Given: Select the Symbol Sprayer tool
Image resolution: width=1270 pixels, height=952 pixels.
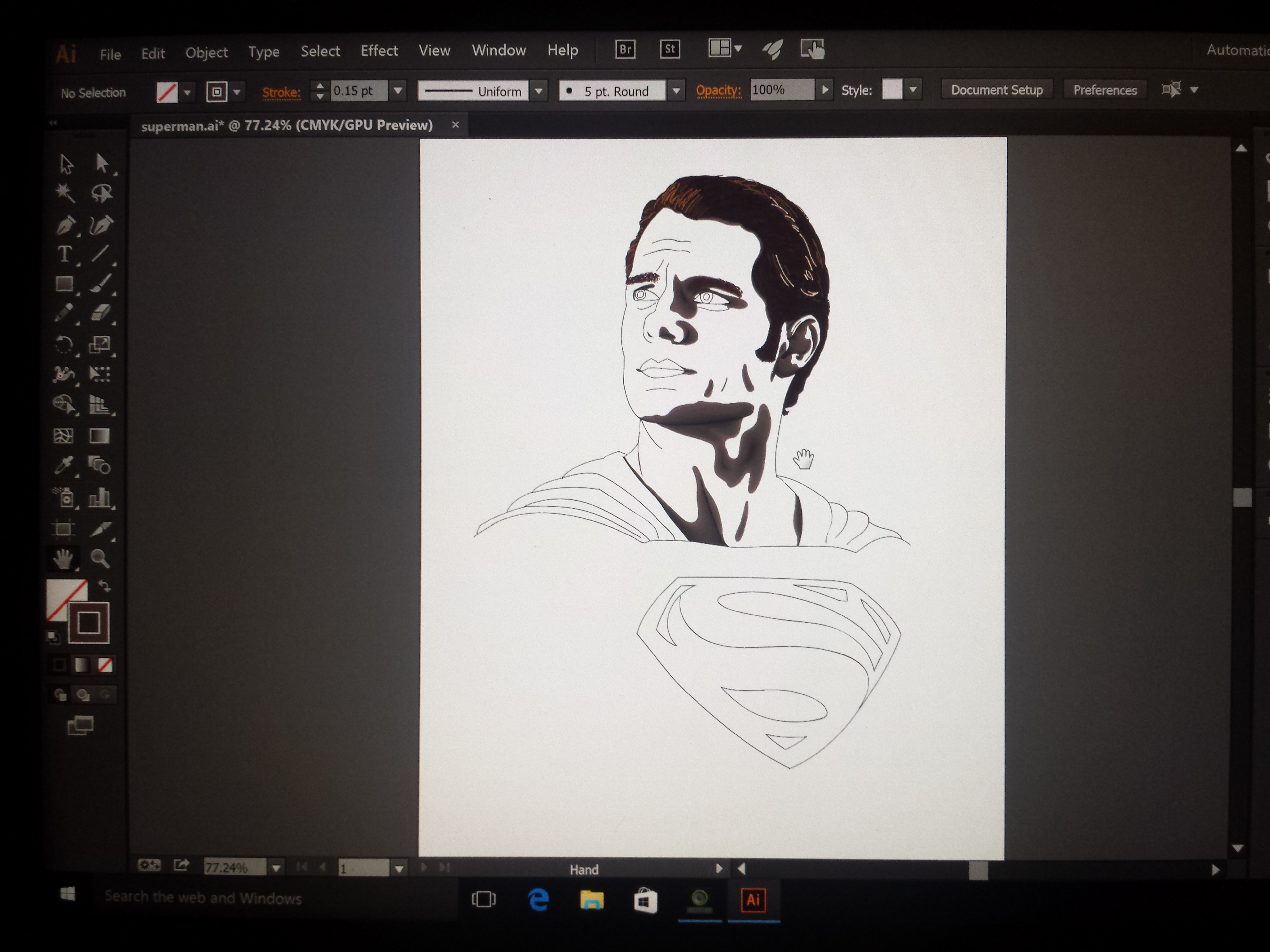Looking at the screenshot, I should [64, 497].
